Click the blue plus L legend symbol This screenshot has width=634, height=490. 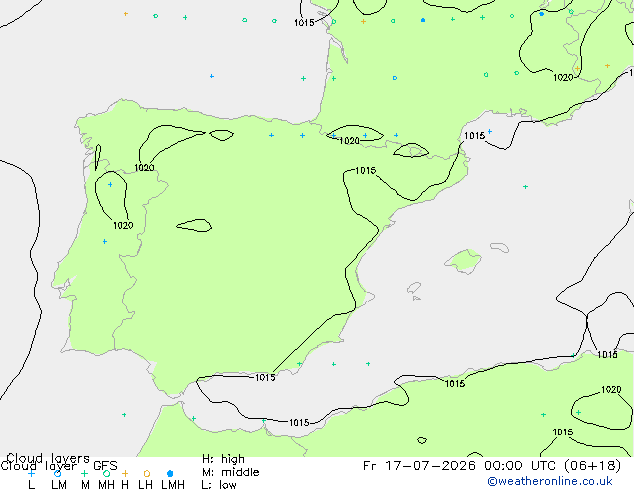31,473
